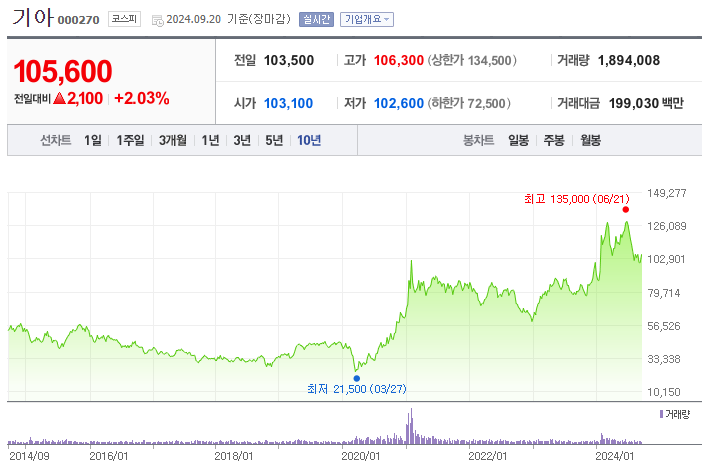Click the red high-price marker dot on the chart
Viewport: 702px width, 472px height.
[625, 210]
